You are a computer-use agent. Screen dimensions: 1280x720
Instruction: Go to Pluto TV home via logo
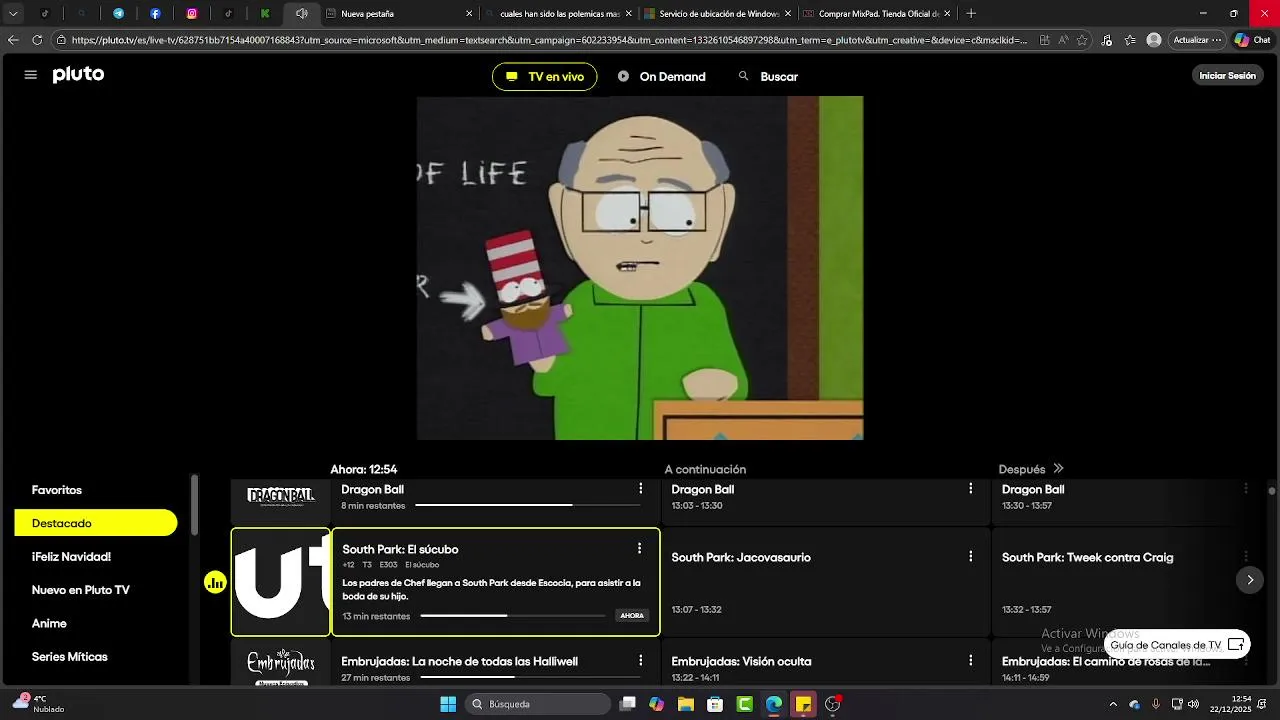tap(78, 75)
